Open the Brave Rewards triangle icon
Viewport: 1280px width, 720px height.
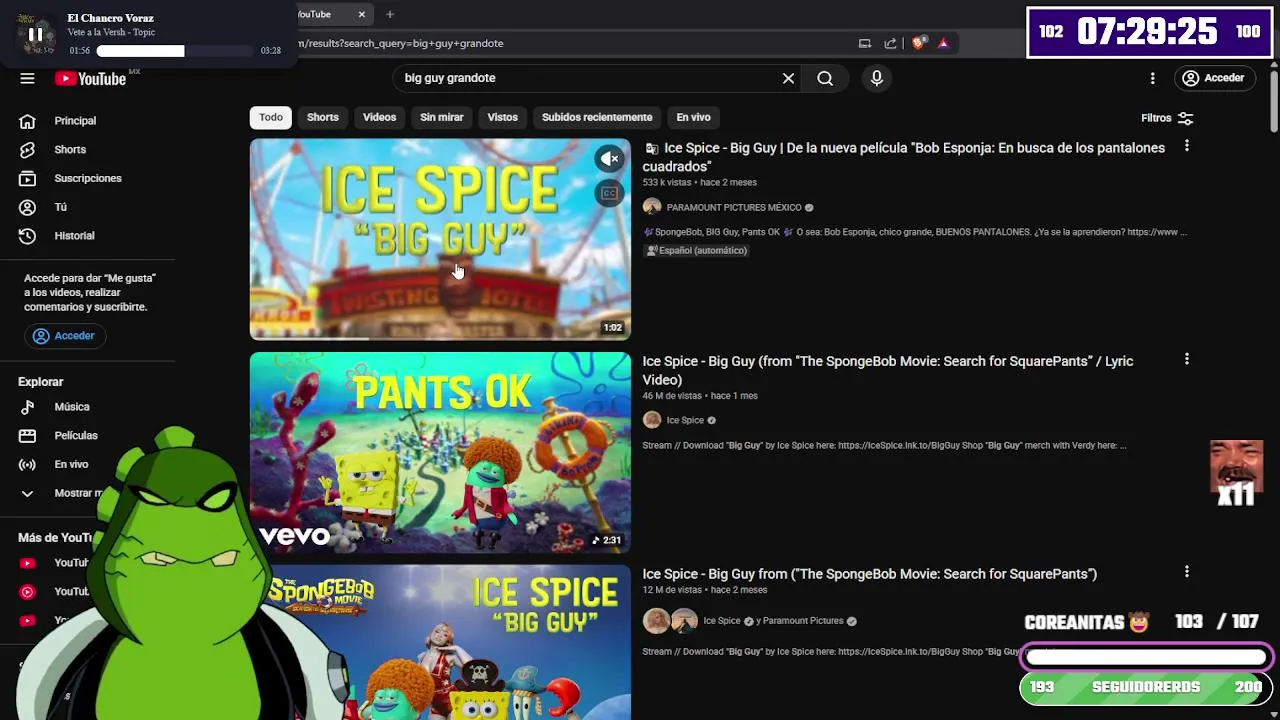[x=943, y=43]
